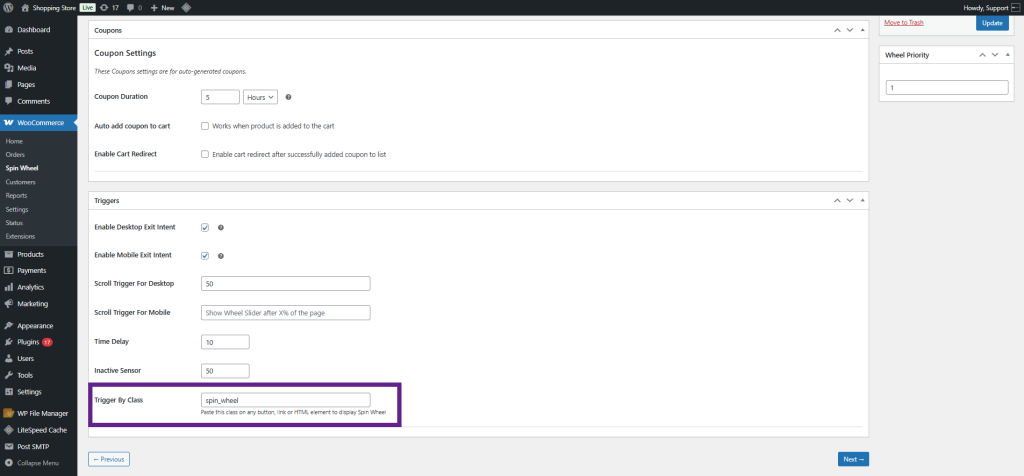Open the updates icon showing 17
Viewport: 1024px width, 476px height.
coord(109,7)
